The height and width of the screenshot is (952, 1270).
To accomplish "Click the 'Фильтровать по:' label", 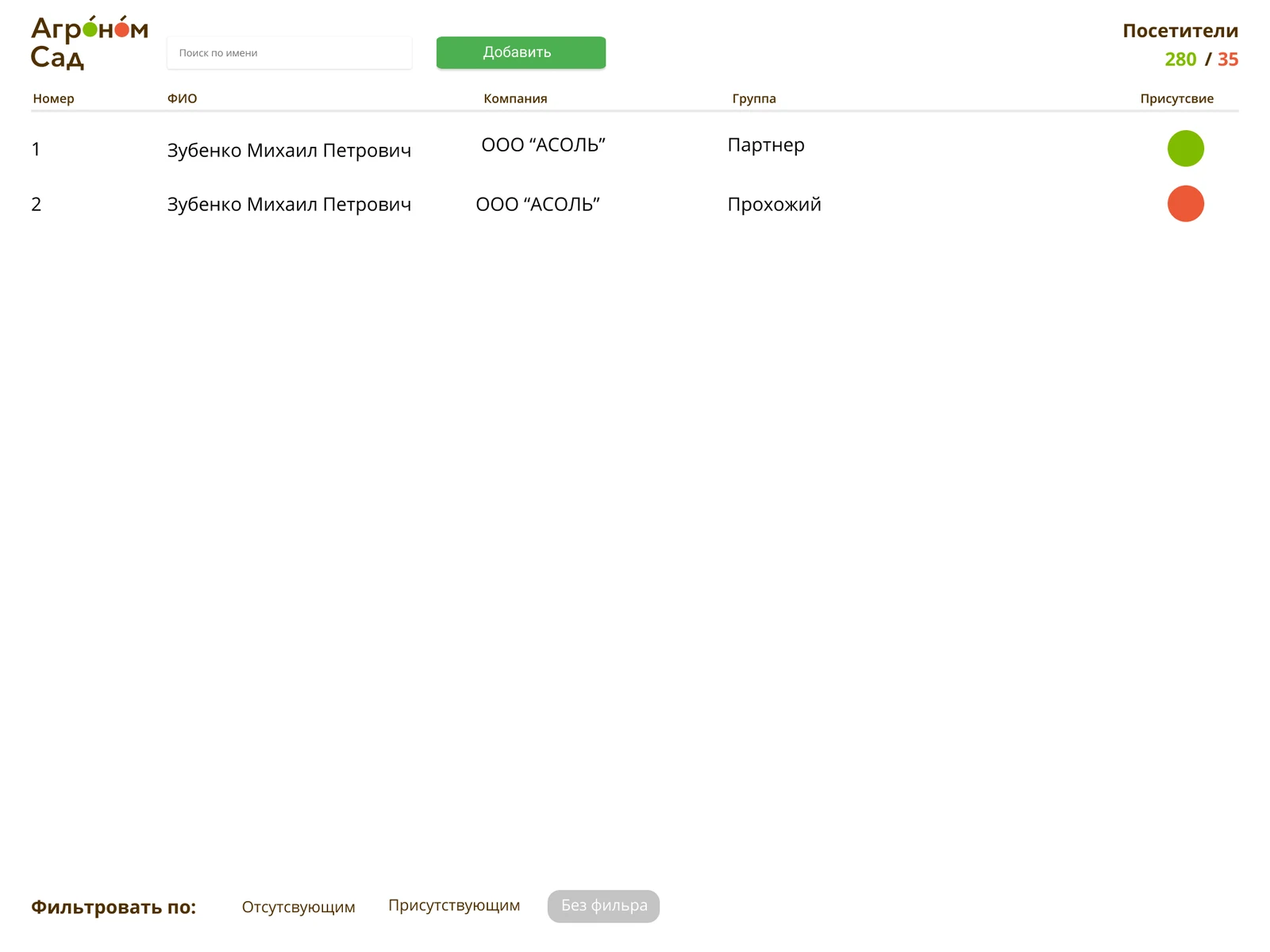I will pyautogui.click(x=114, y=907).
